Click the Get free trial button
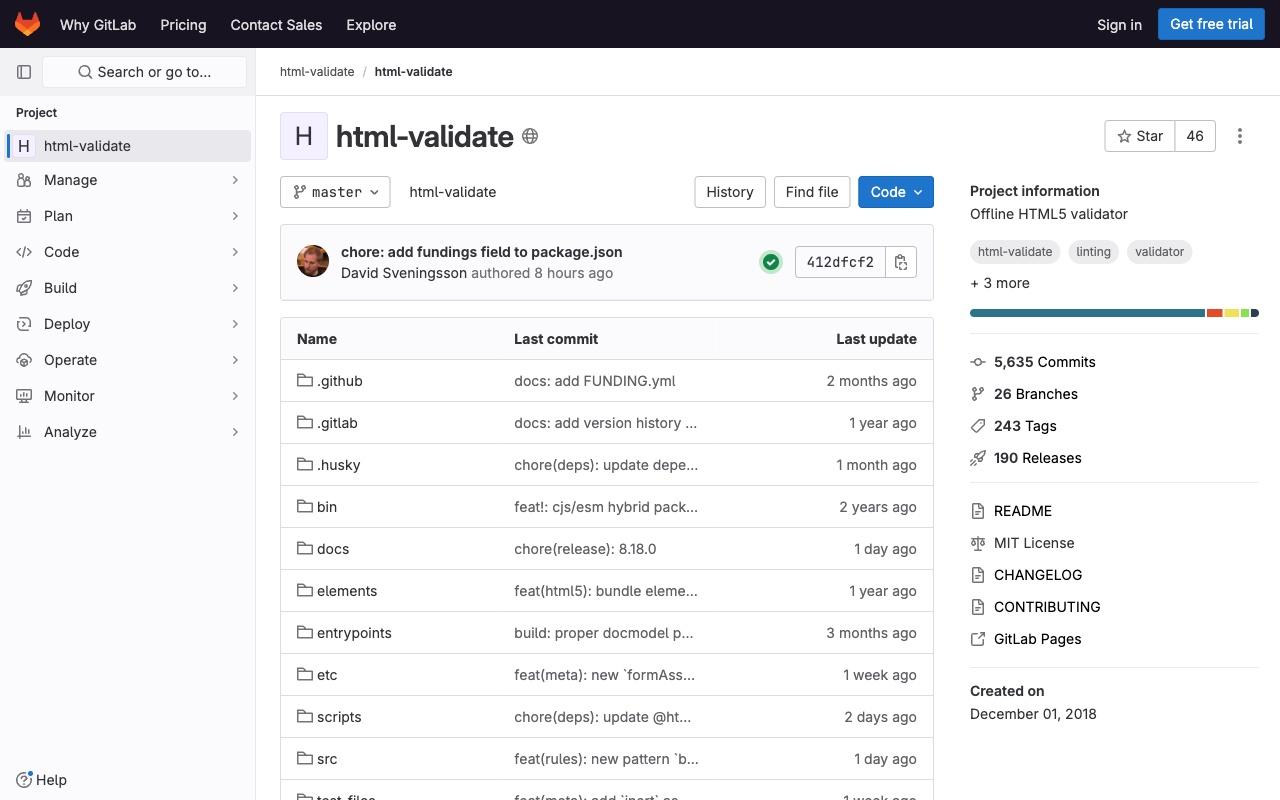The image size is (1280, 800). click(1211, 24)
